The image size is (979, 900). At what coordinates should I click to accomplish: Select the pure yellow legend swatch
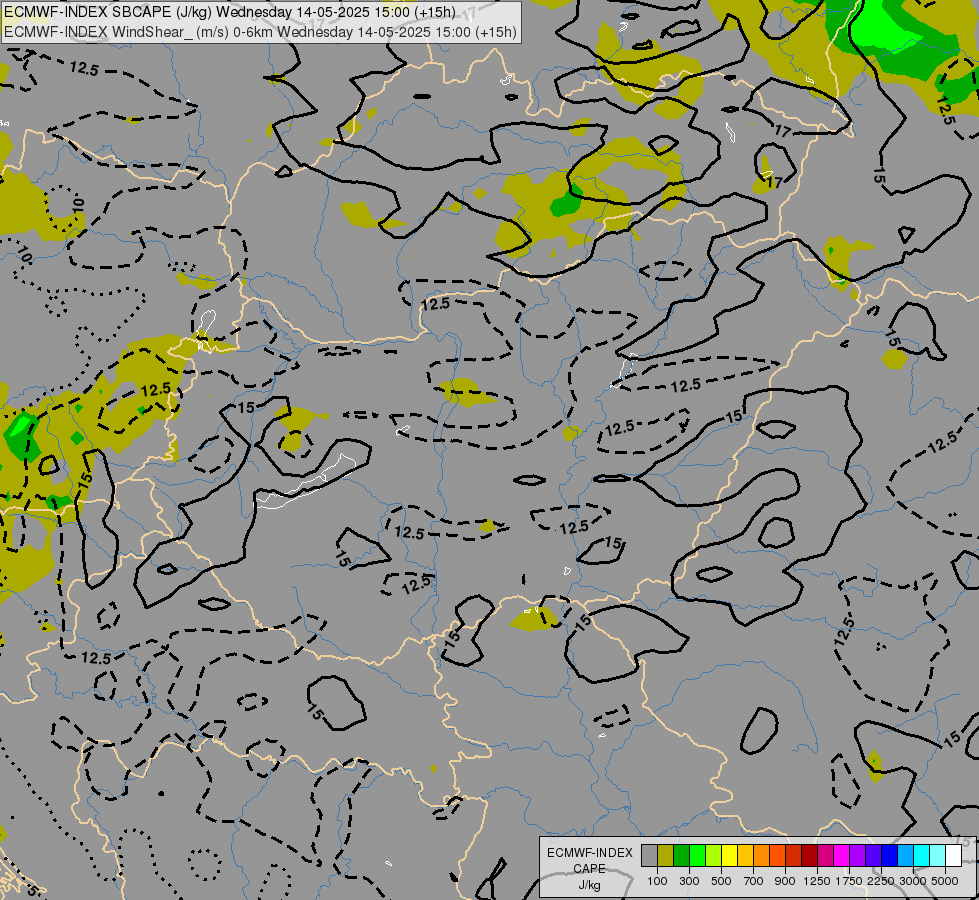[729, 855]
